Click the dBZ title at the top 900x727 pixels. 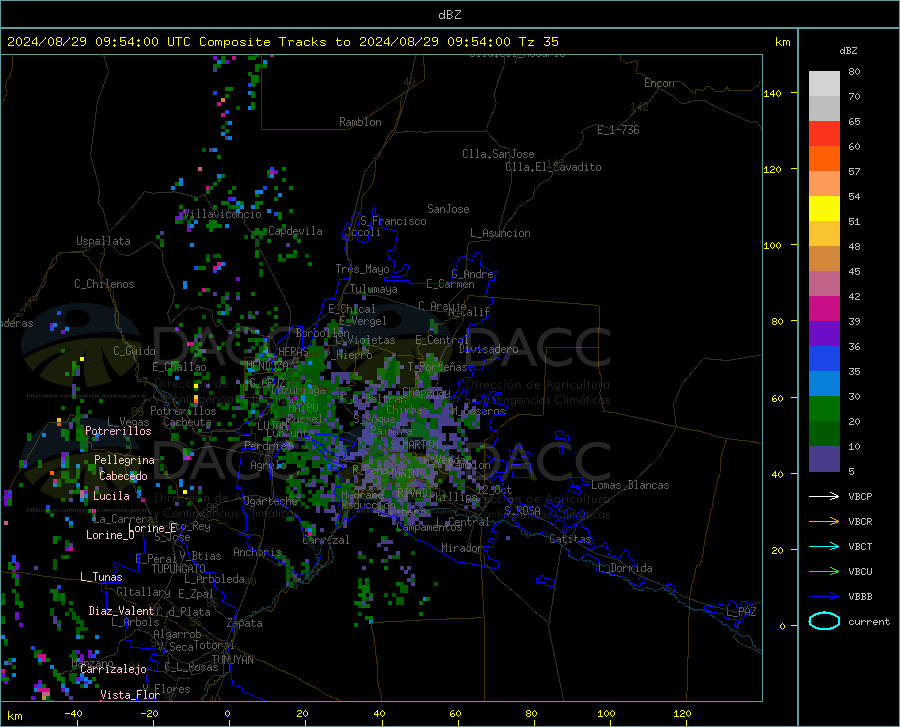pyautogui.click(x=449, y=15)
